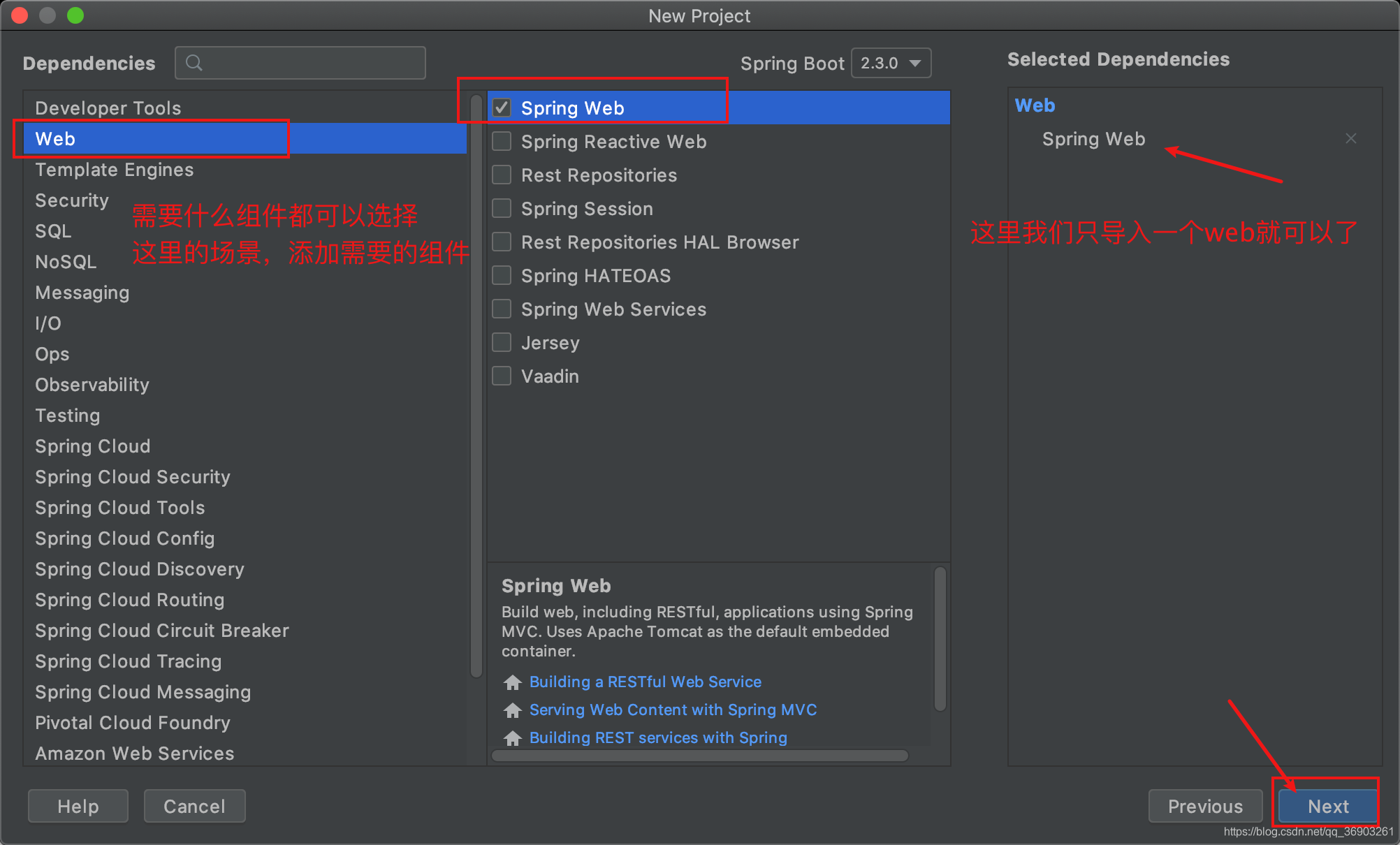The width and height of the screenshot is (1400, 845).
Task: Choose Spring Cloud Discovery category
Action: point(245,568)
